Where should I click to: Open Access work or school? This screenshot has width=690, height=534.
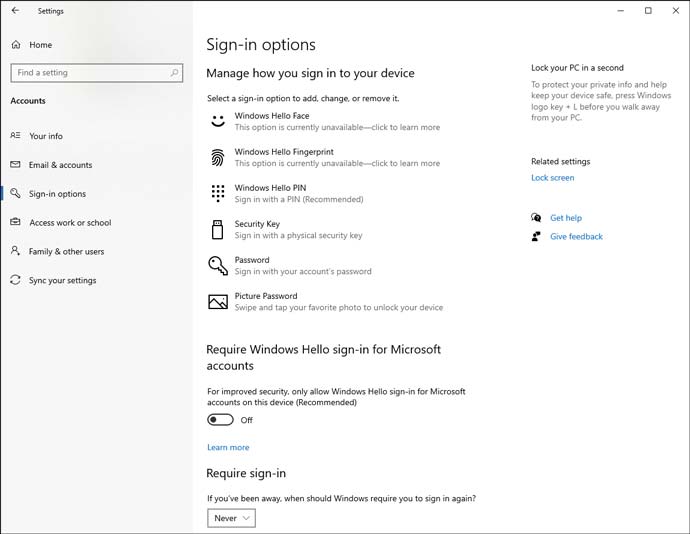click(x=70, y=223)
